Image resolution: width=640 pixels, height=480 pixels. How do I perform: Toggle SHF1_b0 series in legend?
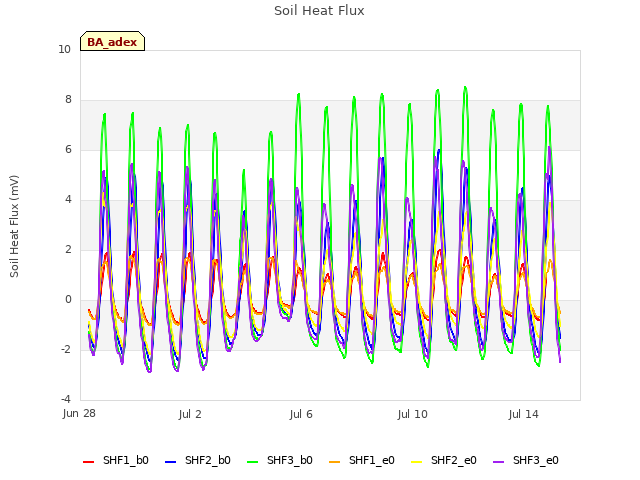[x=116, y=460]
